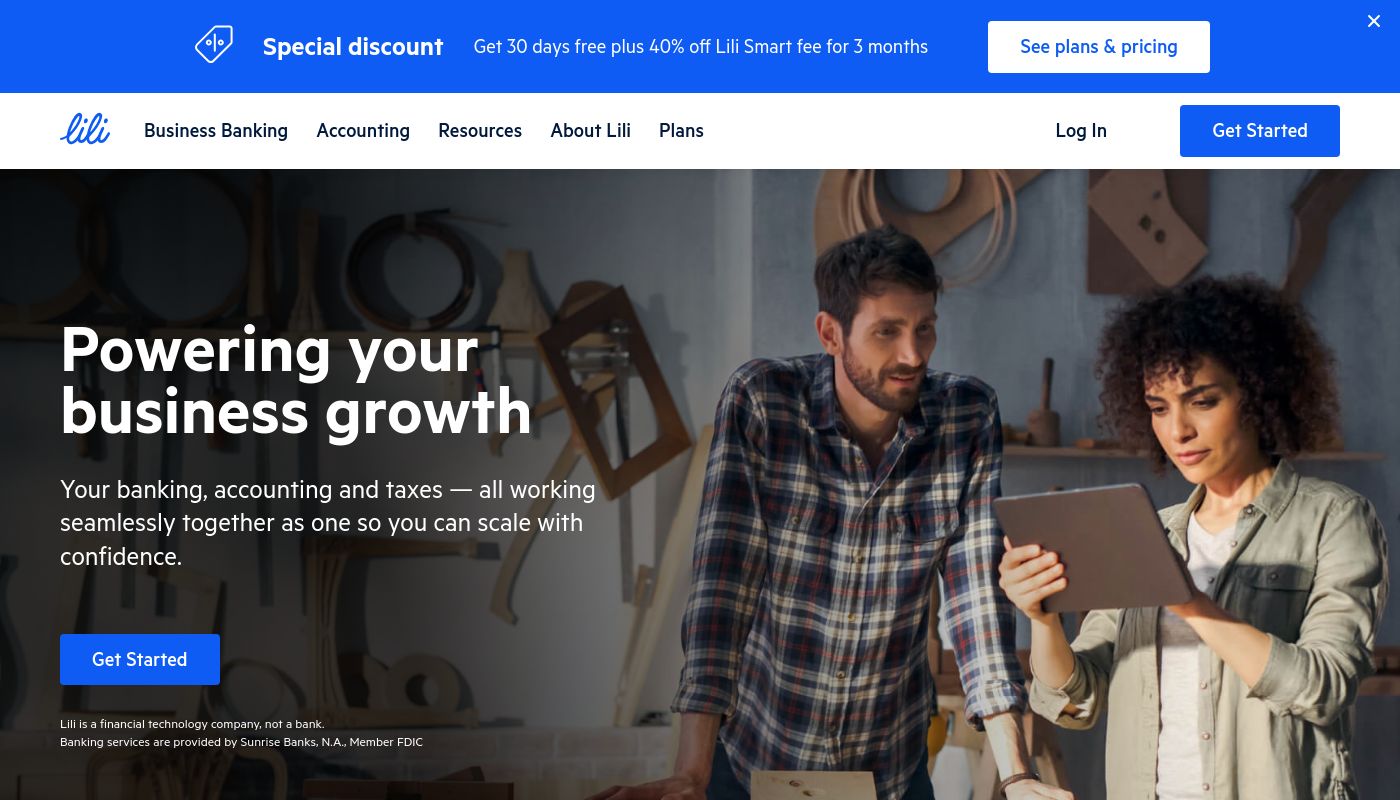This screenshot has width=1400, height=800.
Task: Select About Lili in the navigation
Action: pos(590,131)
